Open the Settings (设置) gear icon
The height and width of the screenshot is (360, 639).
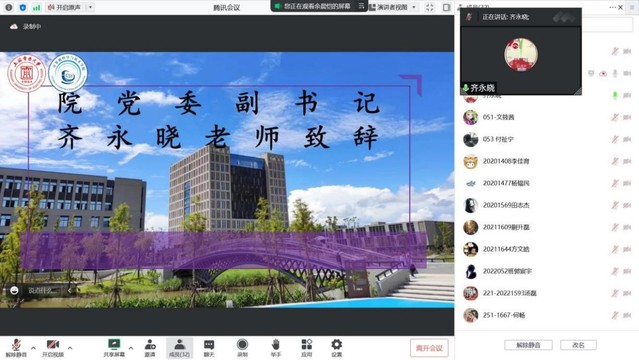[336, 348]
